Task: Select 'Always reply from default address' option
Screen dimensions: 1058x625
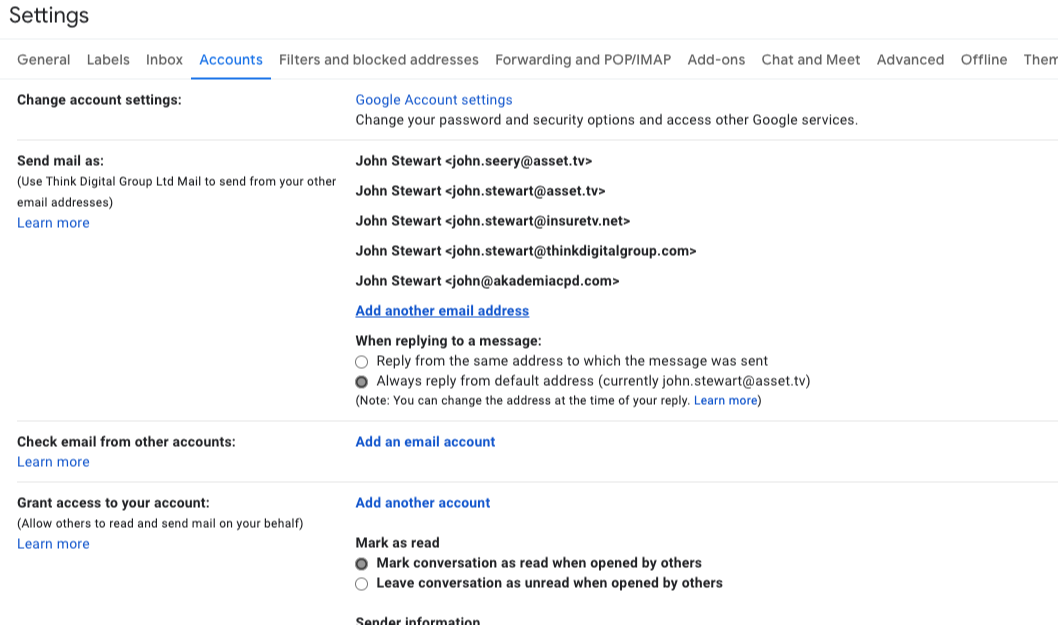Action: (362, 382)
